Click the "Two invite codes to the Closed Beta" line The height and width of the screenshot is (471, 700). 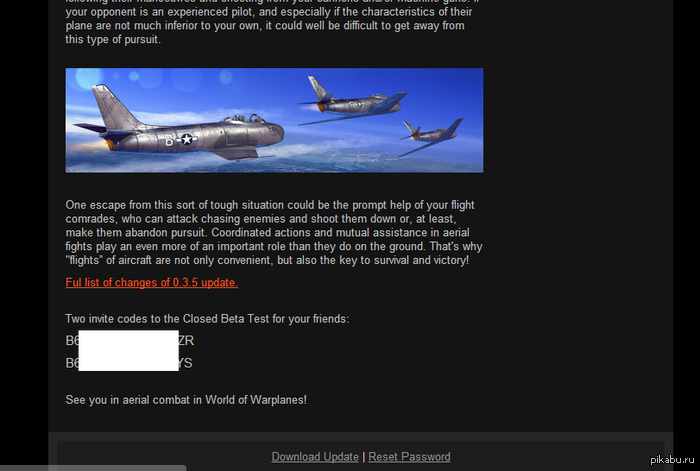pos(207,319)
